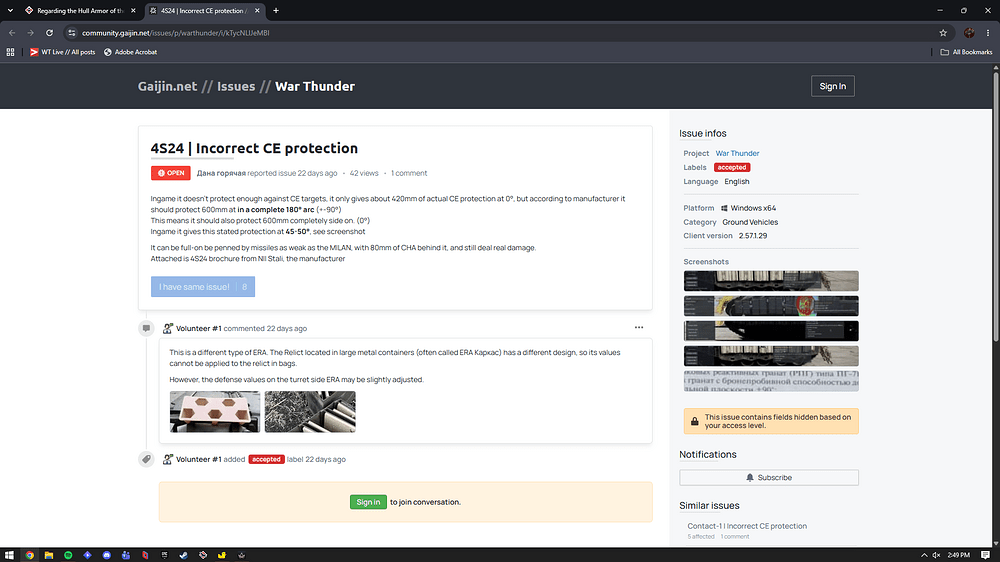Open the second screenshot with red emblem
This screenshot has width=1000, height=562.
[x=771, y=306]
